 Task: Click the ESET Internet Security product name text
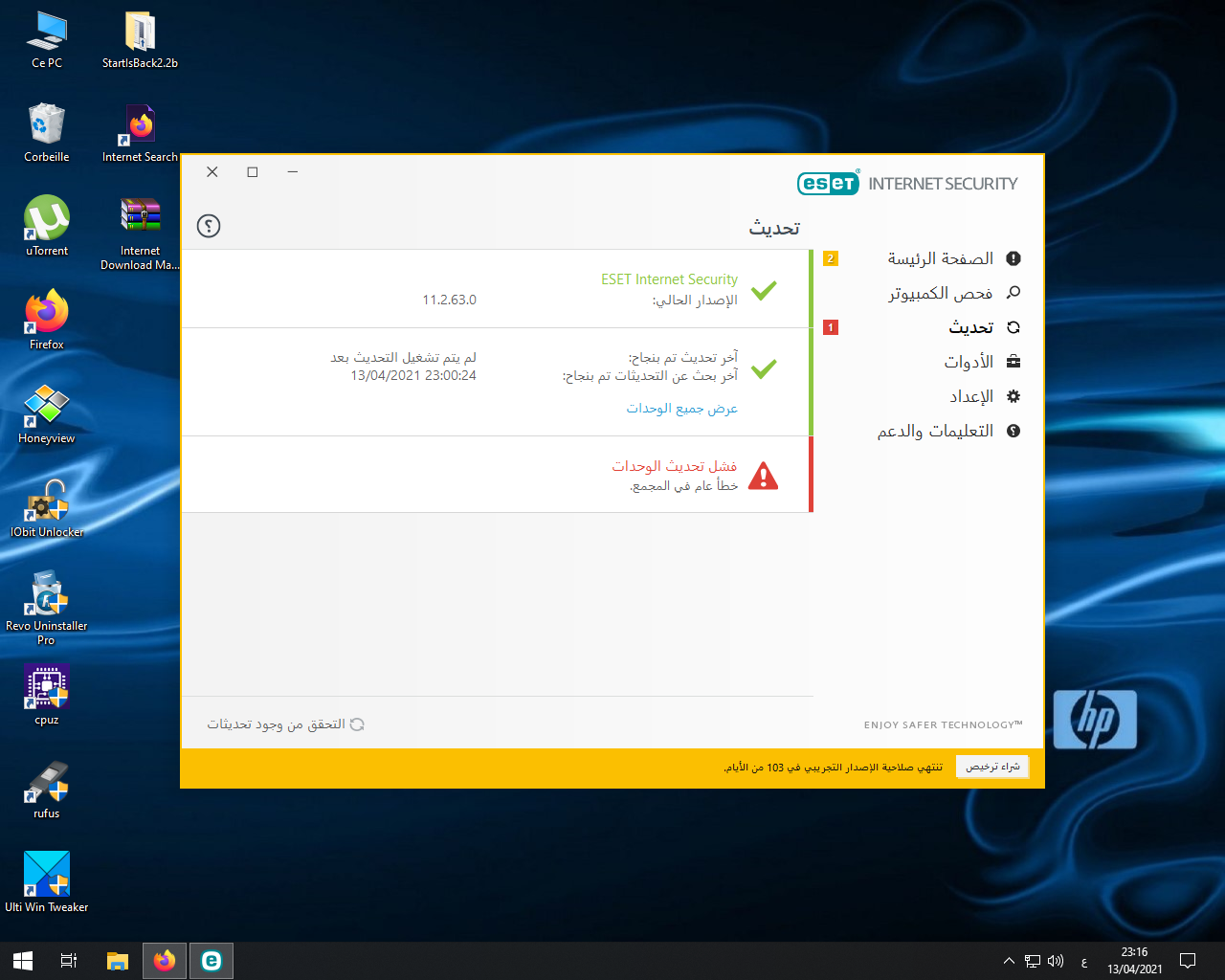669,279
